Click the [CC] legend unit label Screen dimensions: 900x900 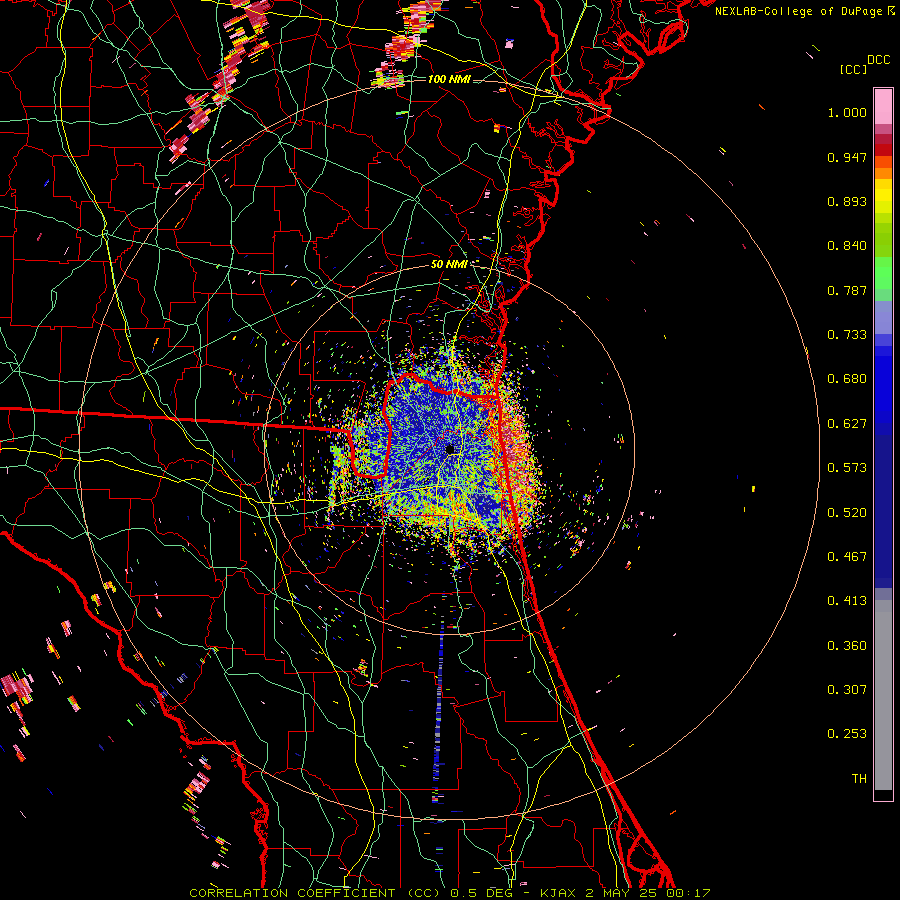(x=853, y=69)
